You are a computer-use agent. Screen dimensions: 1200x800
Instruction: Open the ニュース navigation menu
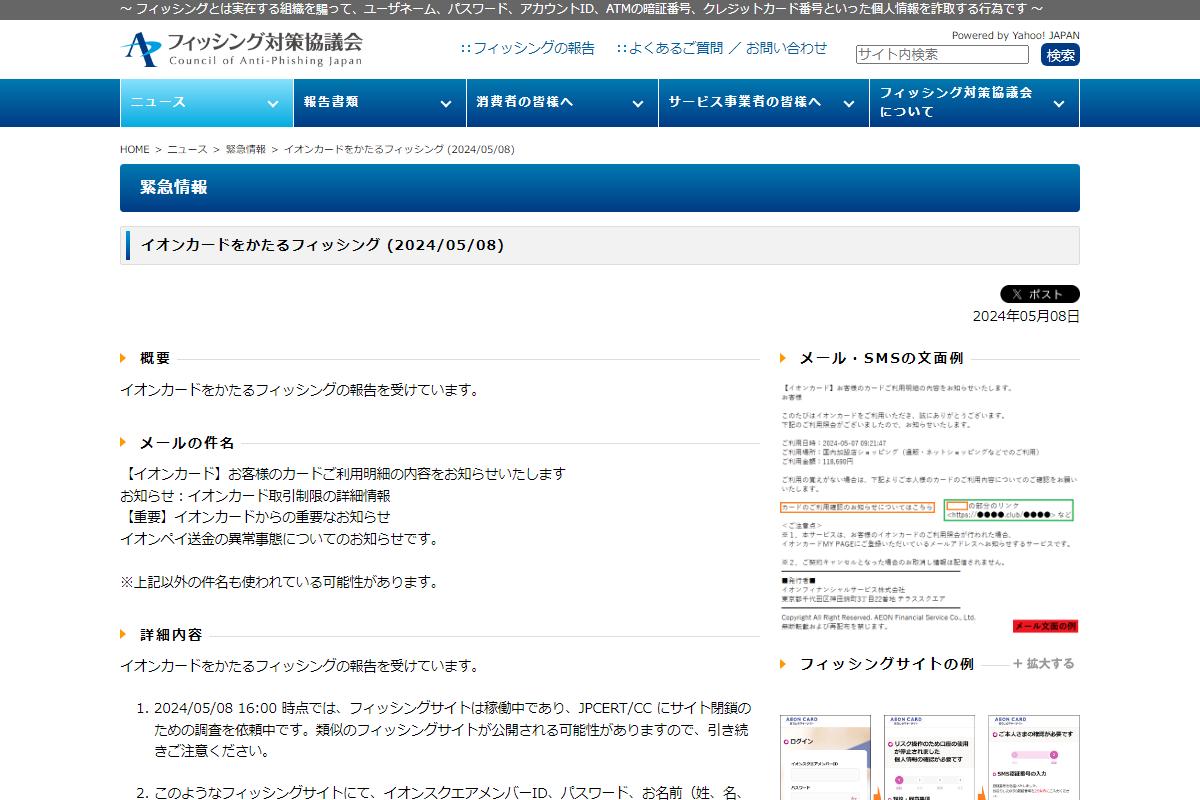click(x=206, y=102)
